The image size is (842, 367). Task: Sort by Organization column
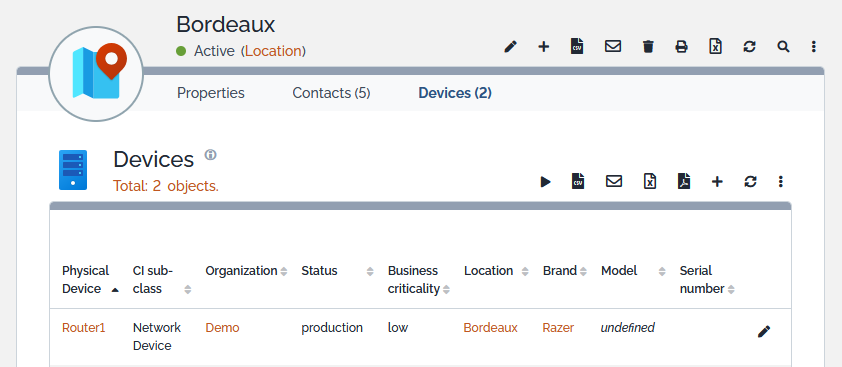pyautogui.click(x=246, y=271)
